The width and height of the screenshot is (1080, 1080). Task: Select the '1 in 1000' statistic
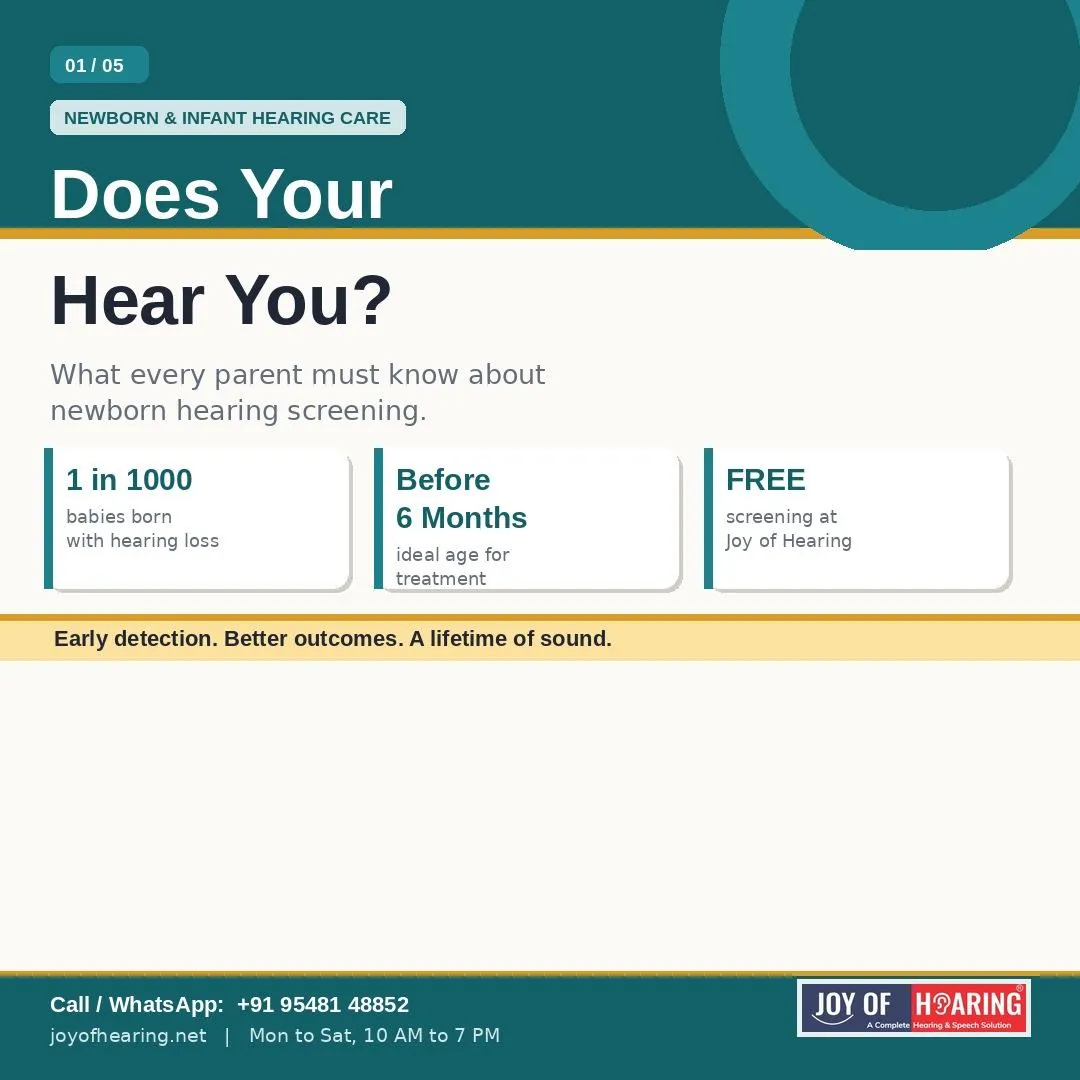[x=129, y=479]
